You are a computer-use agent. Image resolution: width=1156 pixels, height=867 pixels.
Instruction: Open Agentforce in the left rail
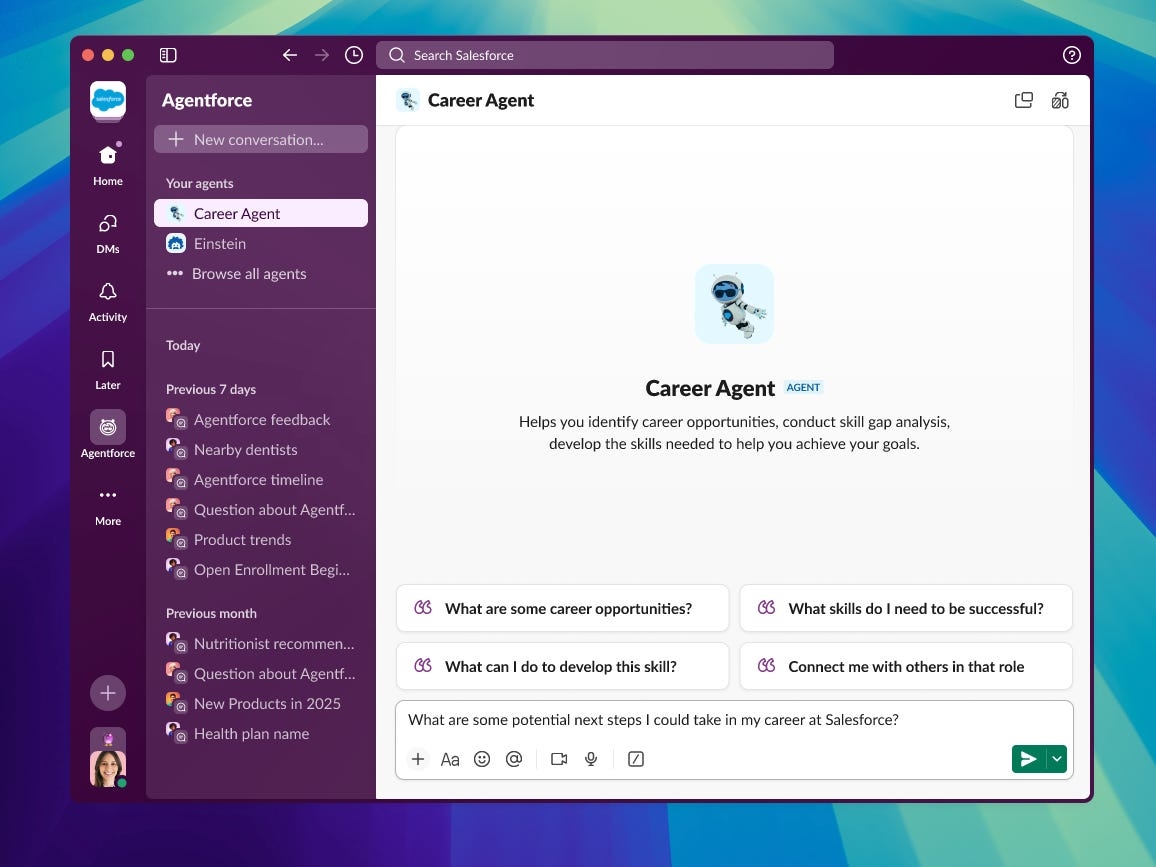(x=108, y=435)
